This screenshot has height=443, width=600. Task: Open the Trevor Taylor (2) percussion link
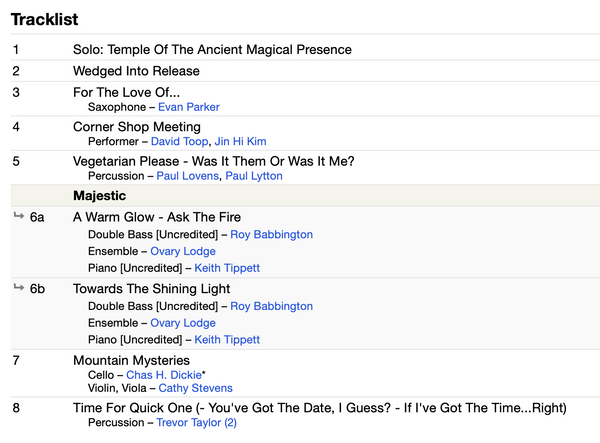click(x=196, y=423)
